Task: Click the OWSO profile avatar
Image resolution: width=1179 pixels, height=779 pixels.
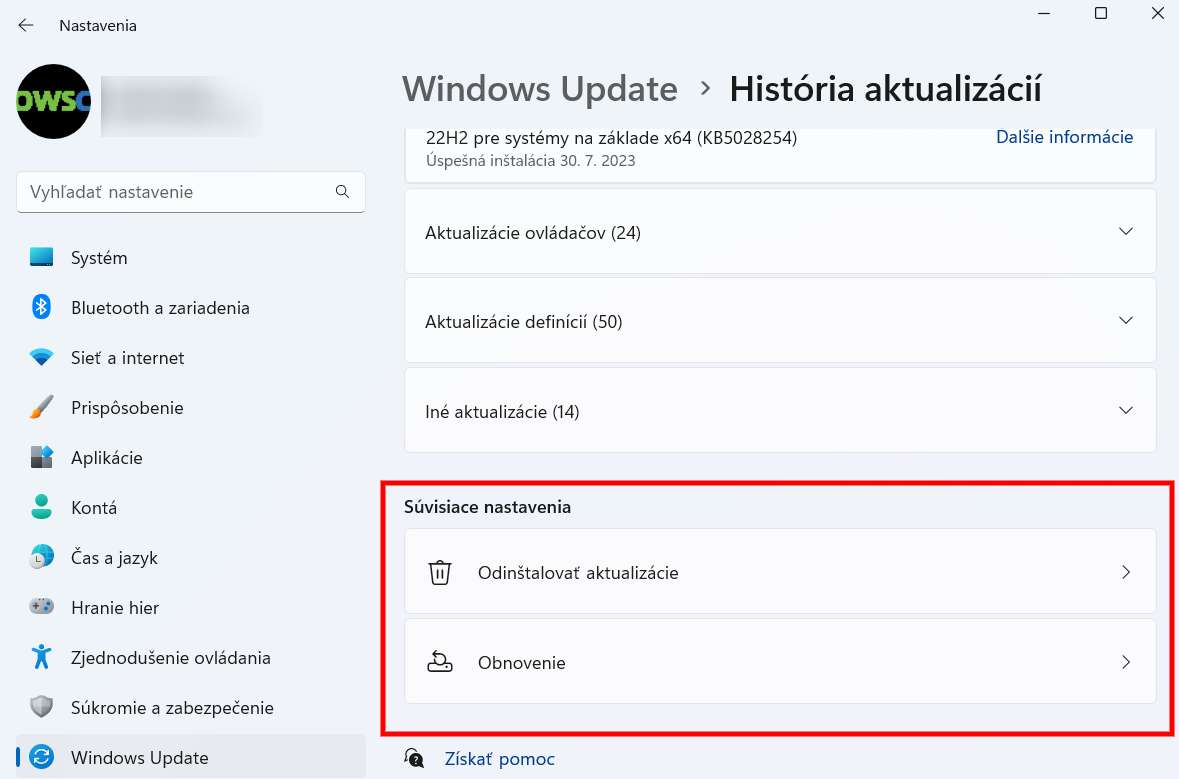Action: point(53,102)
